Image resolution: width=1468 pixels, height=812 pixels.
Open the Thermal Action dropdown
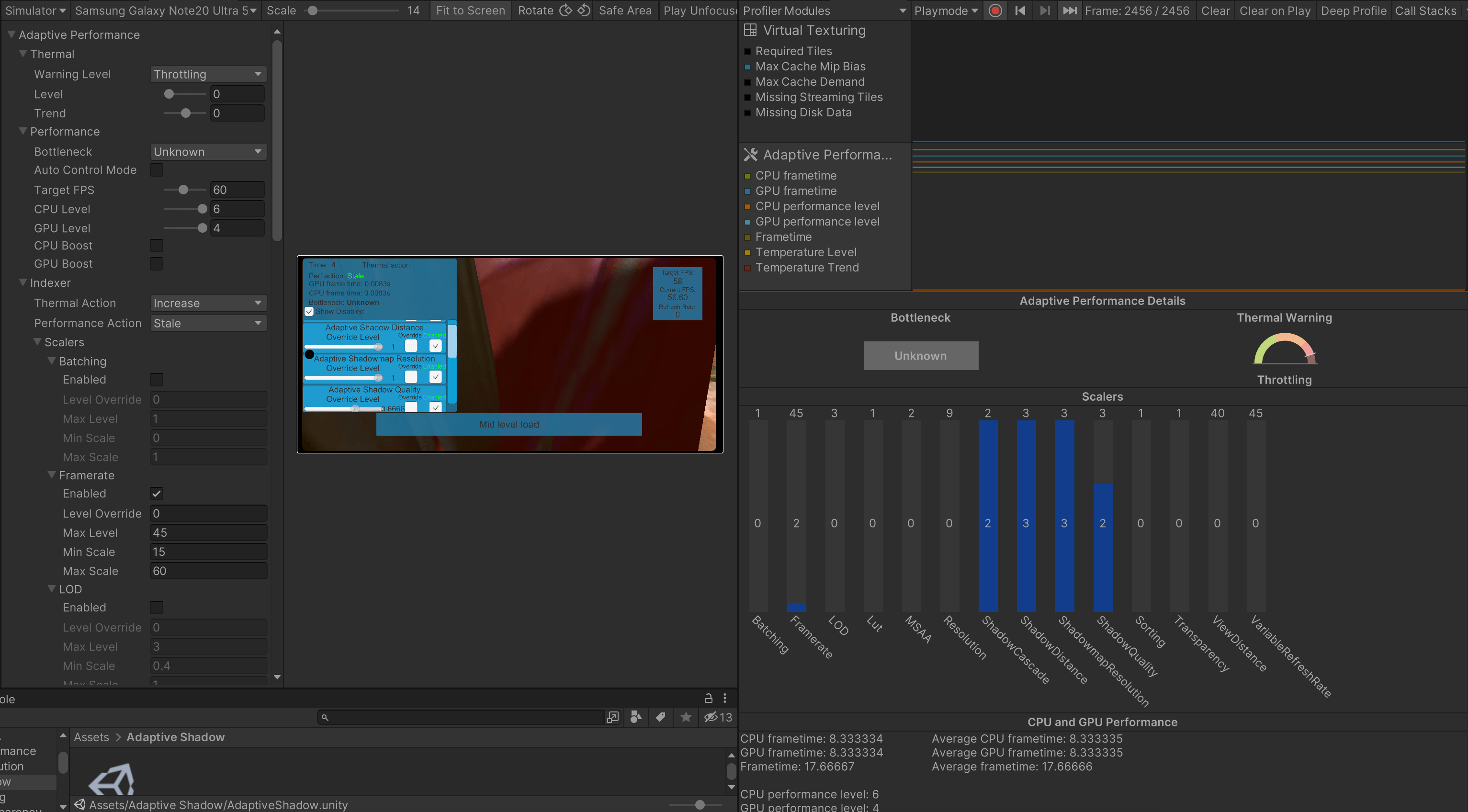pyautogui.click(x=208, y=303)
